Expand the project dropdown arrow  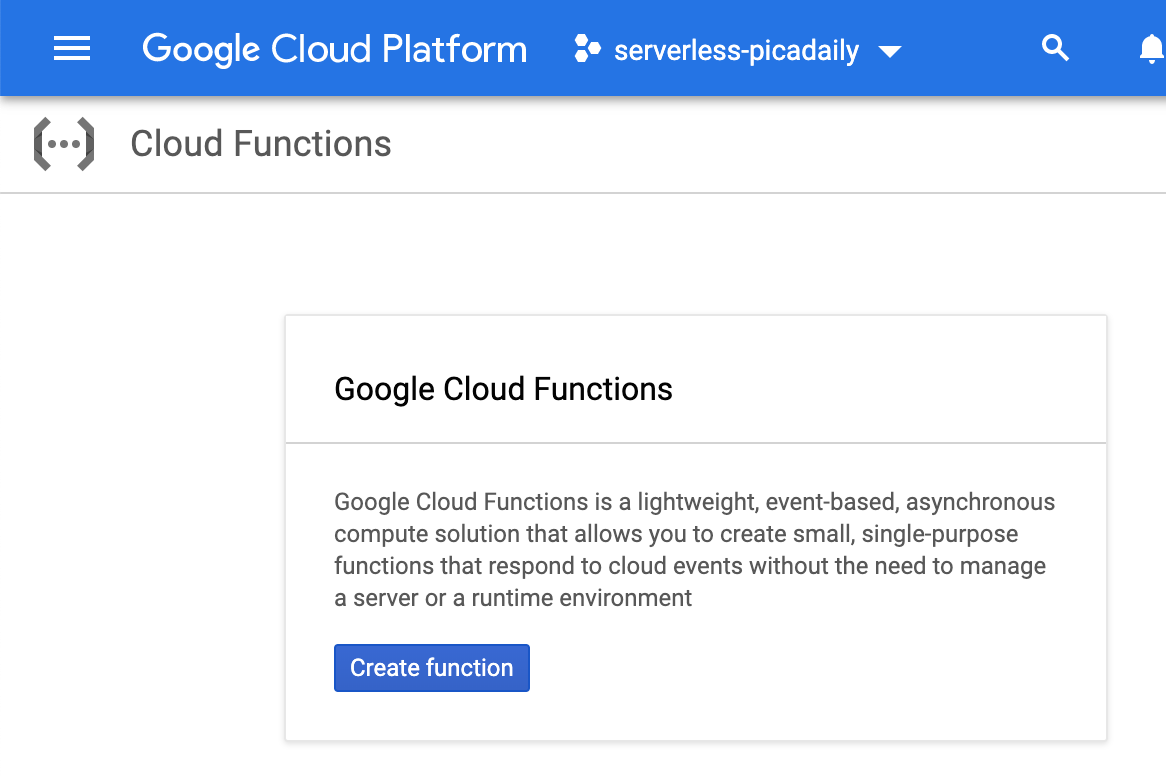889,51
